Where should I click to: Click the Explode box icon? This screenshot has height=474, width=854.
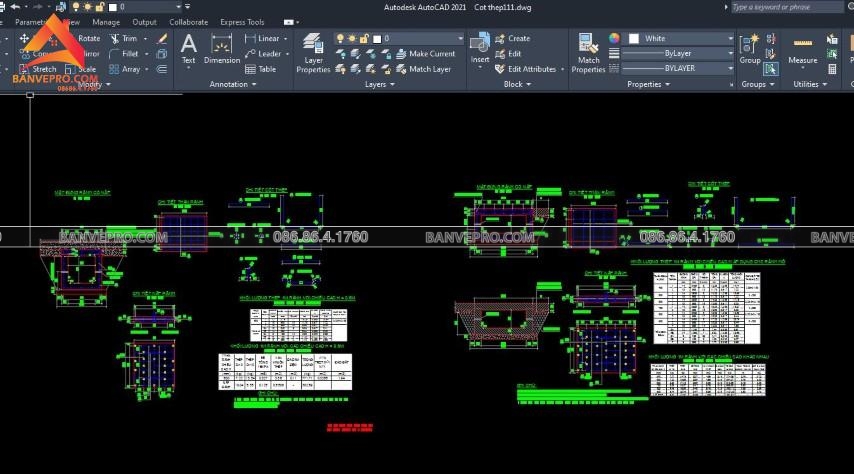tap(162, 53)
